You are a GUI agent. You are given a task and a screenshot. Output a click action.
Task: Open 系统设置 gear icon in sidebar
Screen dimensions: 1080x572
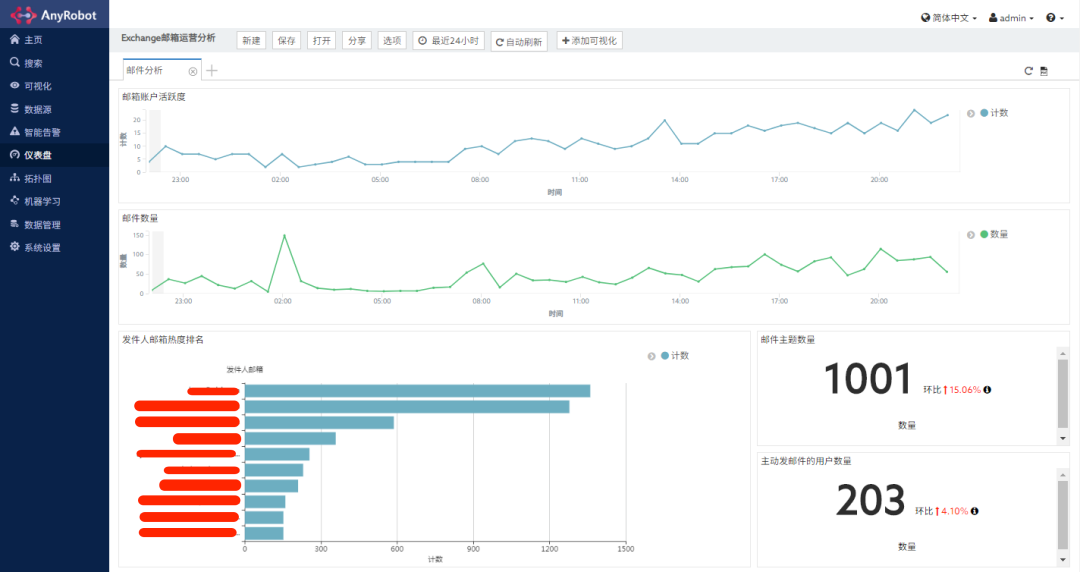[14, 247]
